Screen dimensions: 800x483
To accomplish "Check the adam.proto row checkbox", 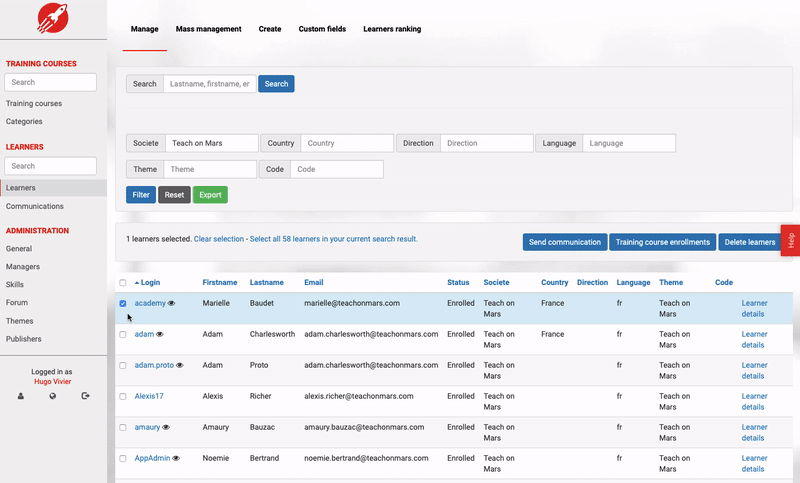I will [x=123, y=366].
